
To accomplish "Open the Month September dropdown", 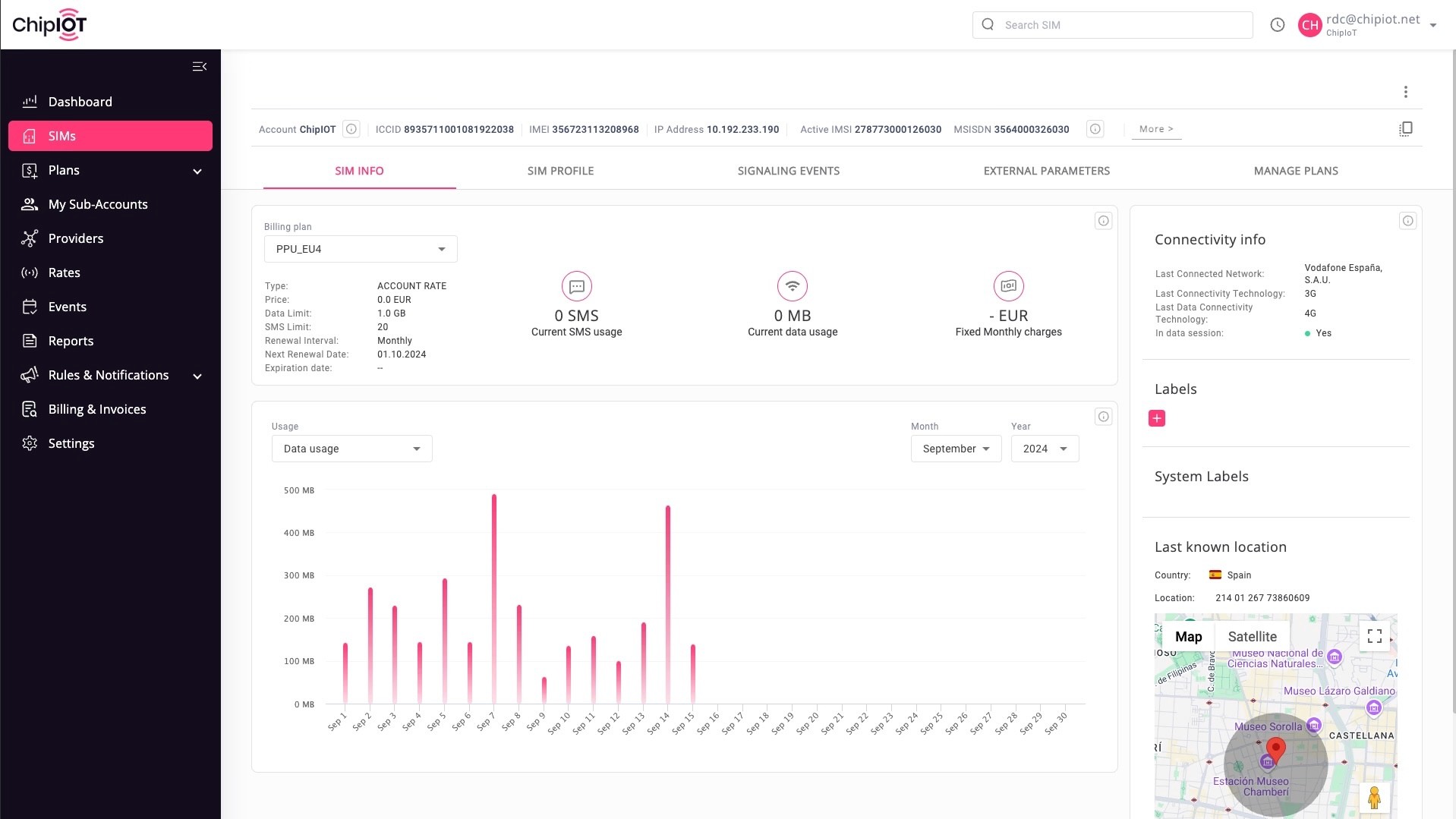I will coord(956,449).
